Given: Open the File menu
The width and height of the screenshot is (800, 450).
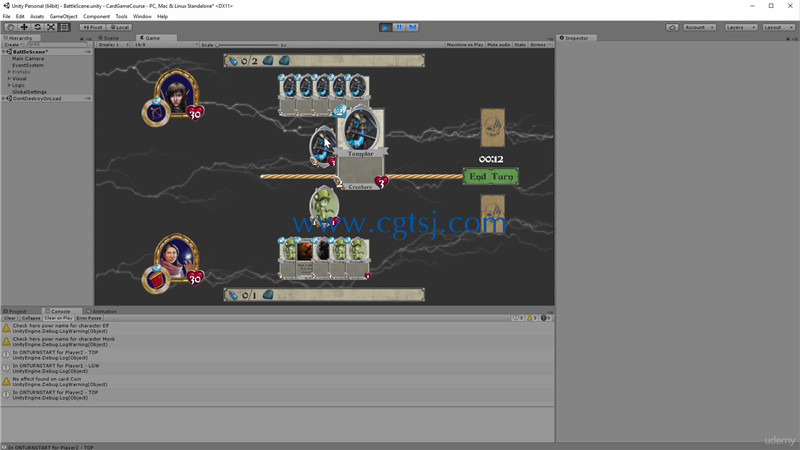Looking at the screenshot, I should point(7,16).
